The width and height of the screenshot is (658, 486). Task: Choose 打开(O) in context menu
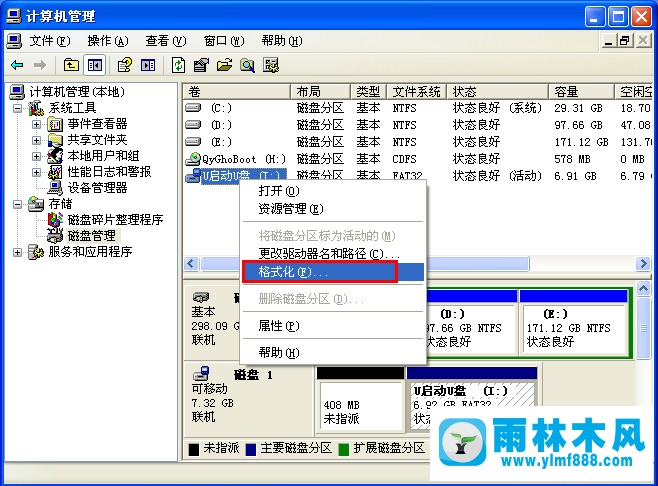[333, 191]
